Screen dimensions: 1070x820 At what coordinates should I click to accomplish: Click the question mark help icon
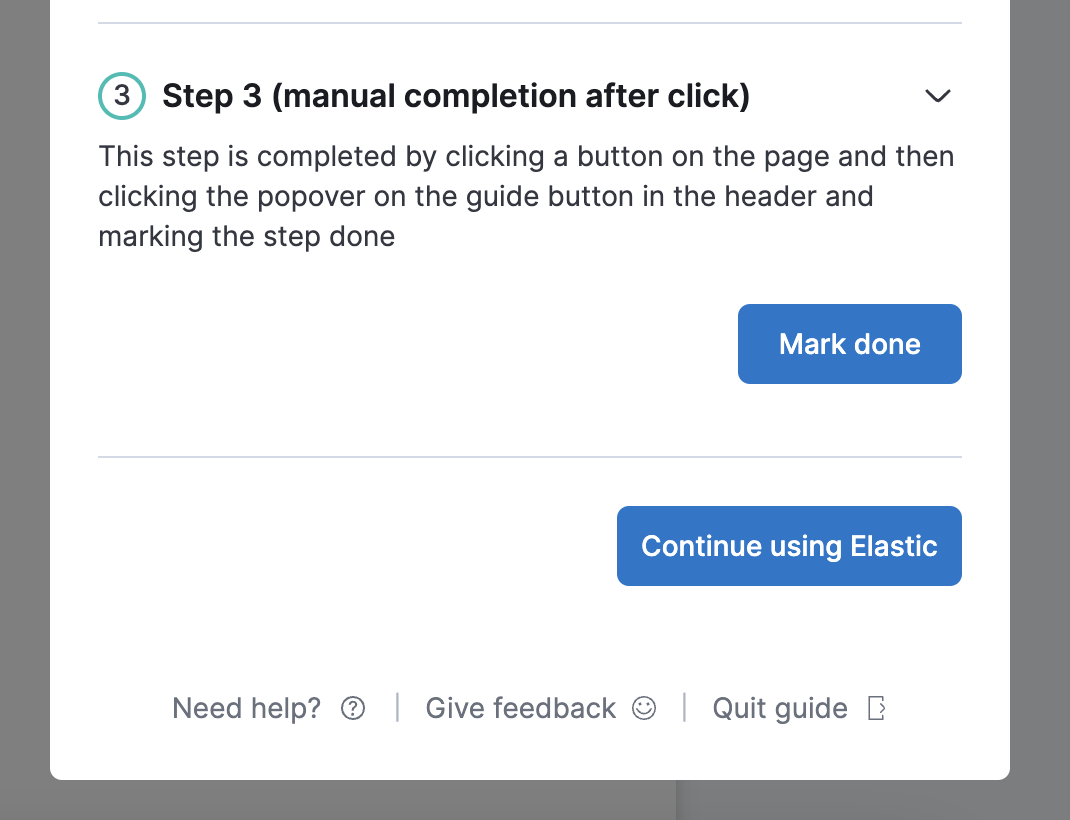coord(353,709)
